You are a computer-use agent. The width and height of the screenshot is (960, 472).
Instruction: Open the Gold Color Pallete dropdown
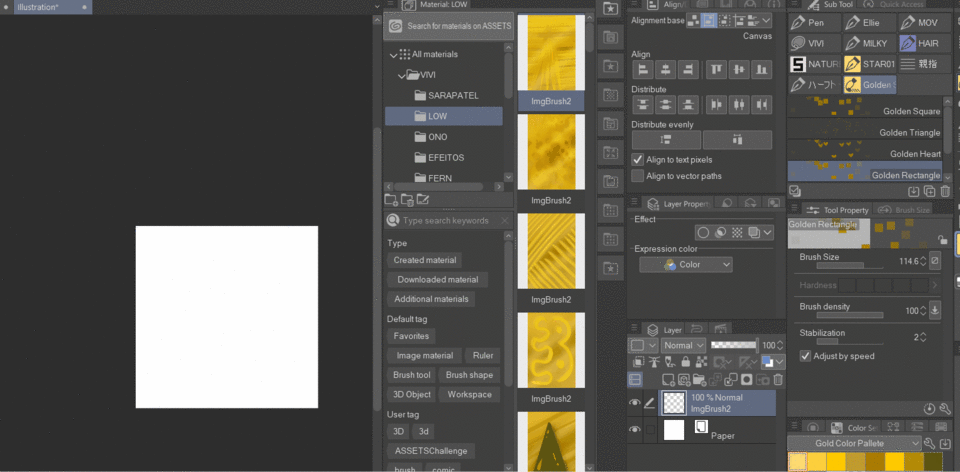(x=854, y=443)
